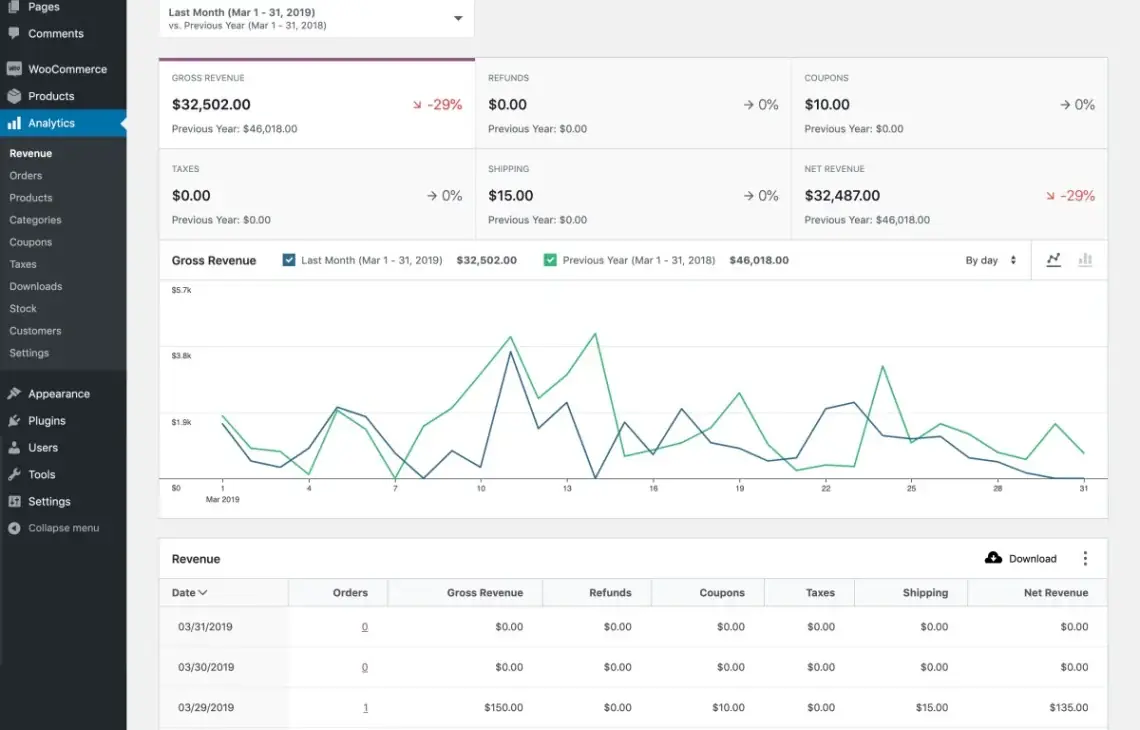Uncheck the Last Month (Mar 2019) series
1140x730 pixels.
pos(289,260)
